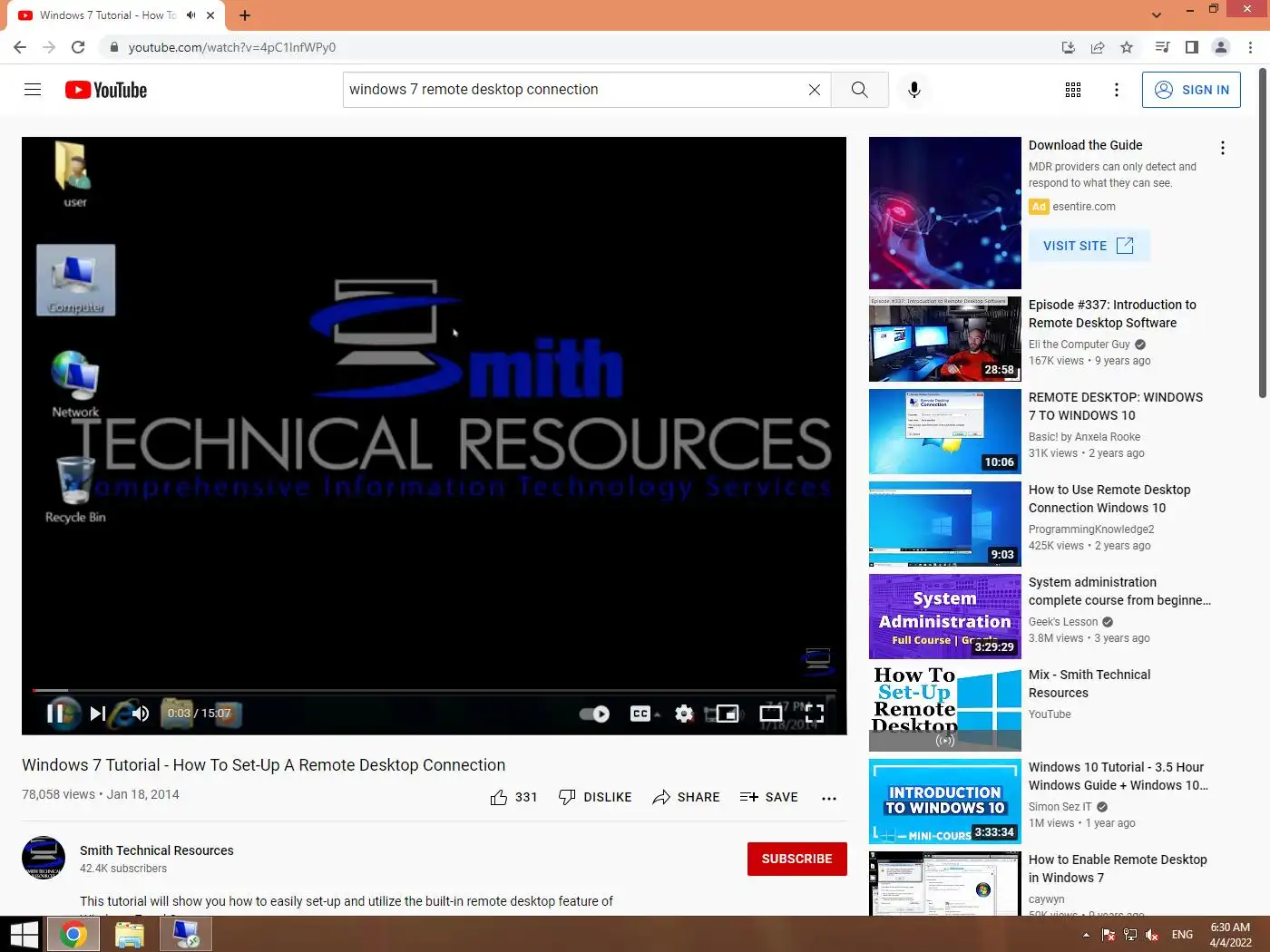Viewport: 1270px width, 952px height.
Task: Click the search magnifier button
Action: (x=859, y=90)
